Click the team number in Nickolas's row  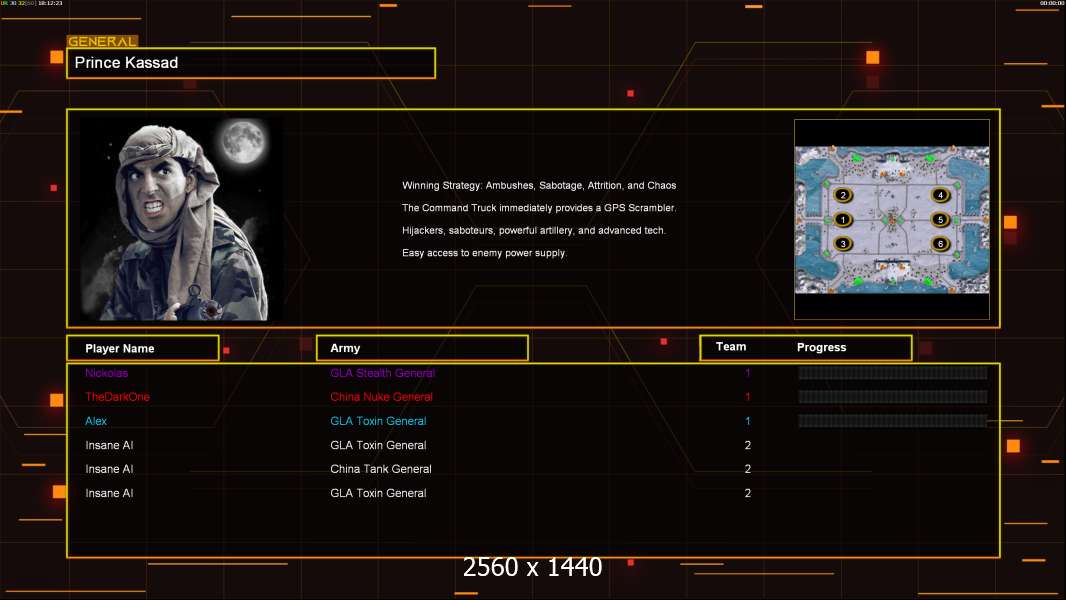(x=747, y=373)
